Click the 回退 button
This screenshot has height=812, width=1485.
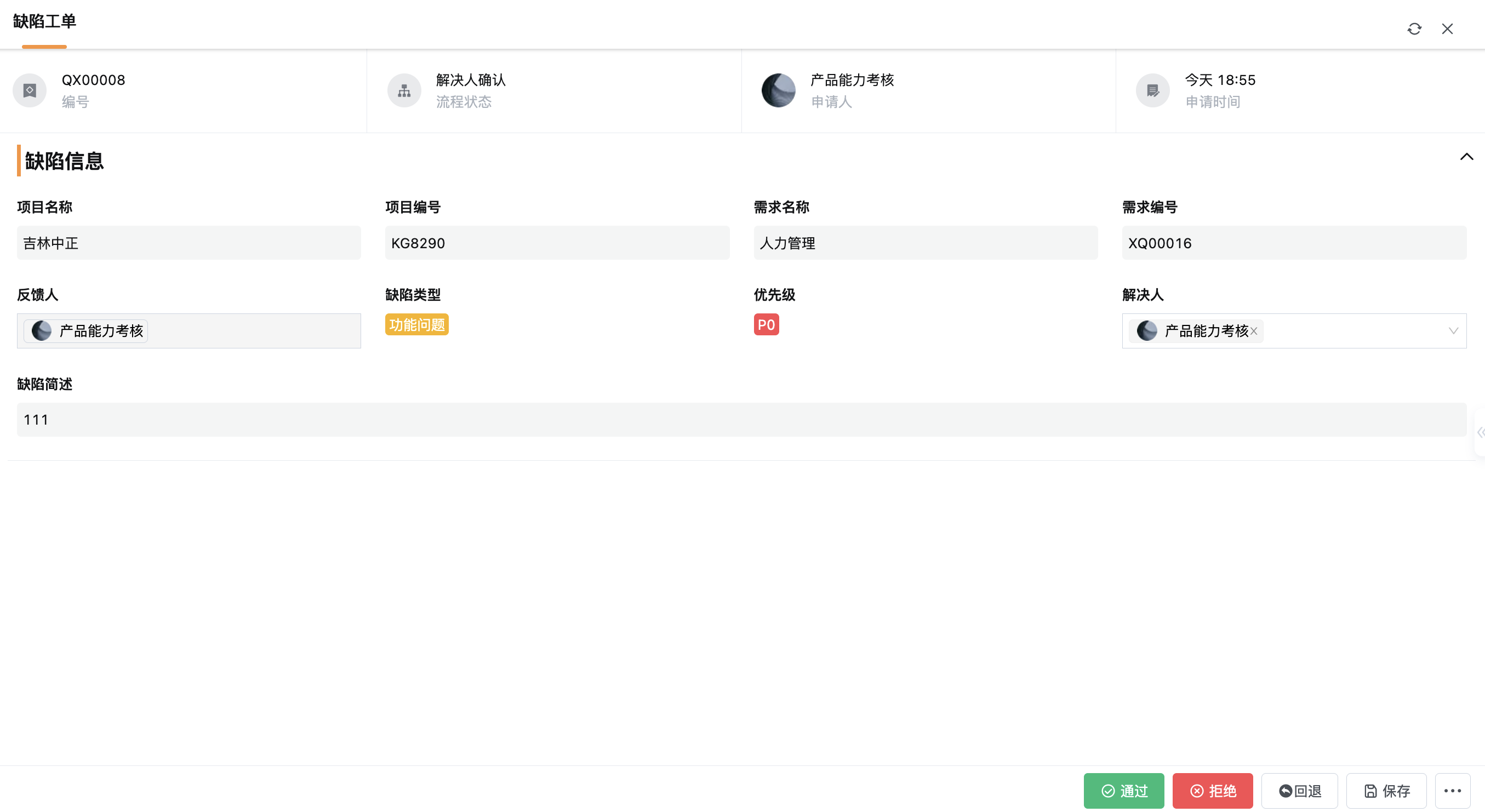[x=1299, y=791]
